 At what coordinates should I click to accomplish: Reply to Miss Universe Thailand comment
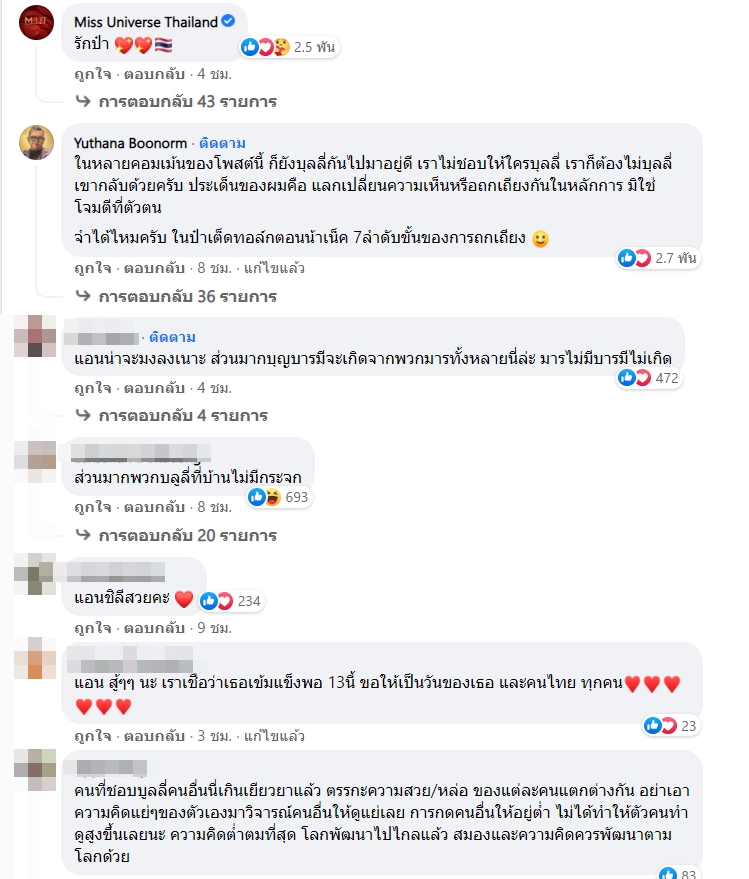pyautogui.click(x=154, y=74)
